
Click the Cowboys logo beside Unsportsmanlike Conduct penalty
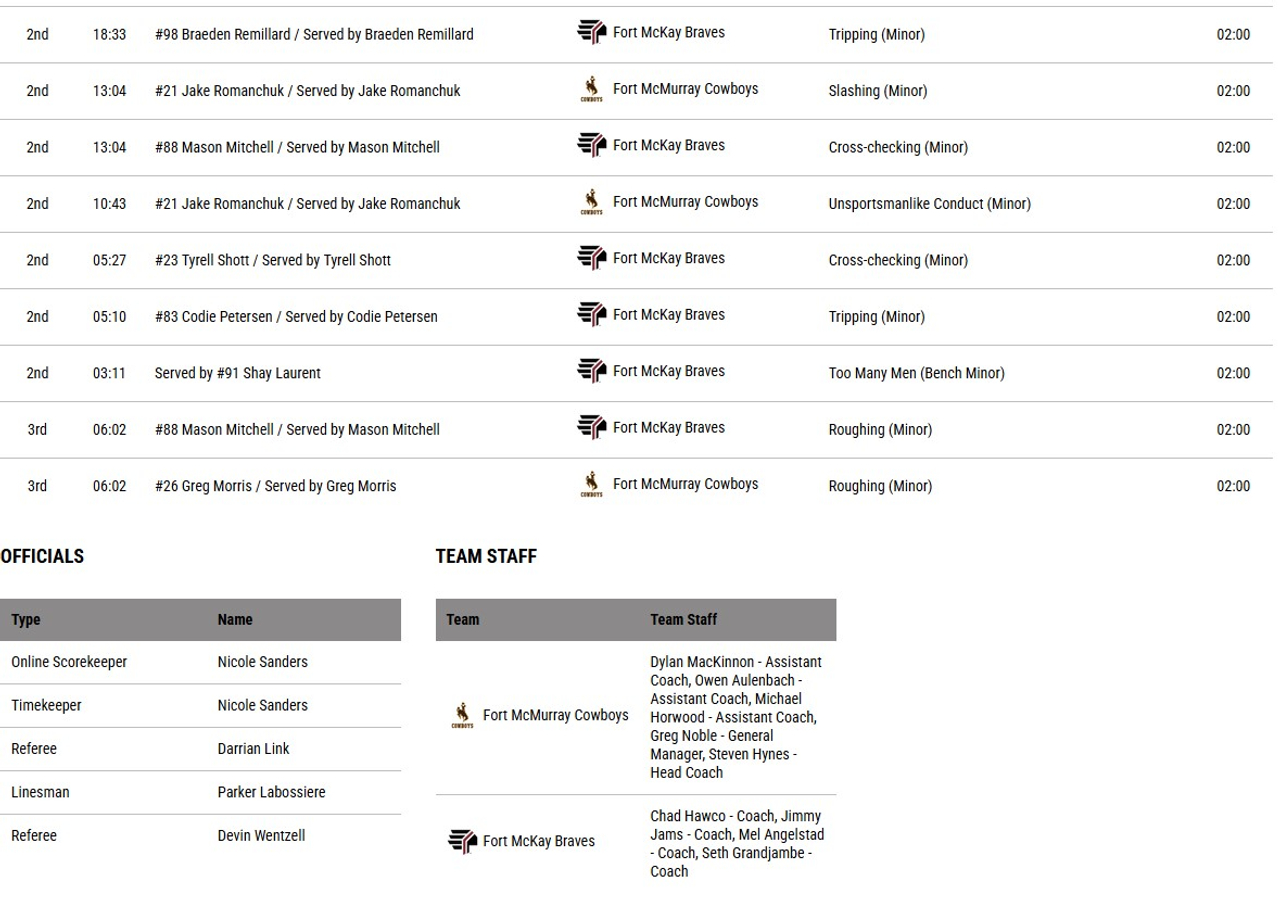coord(592,203)
